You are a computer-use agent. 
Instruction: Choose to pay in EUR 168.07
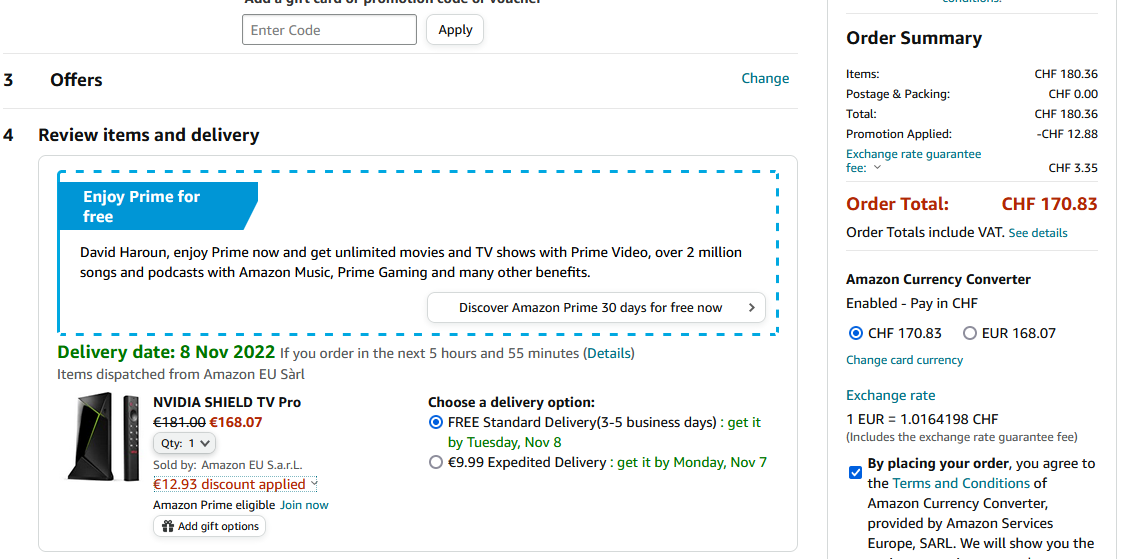[x=969, y=333]
